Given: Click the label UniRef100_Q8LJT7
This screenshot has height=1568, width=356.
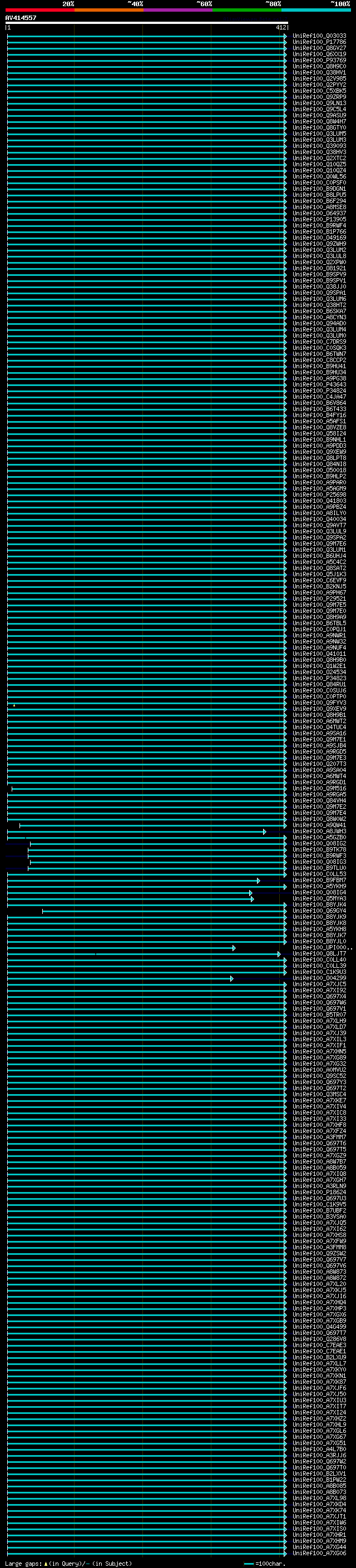Looking at the screenshot, I should (x=319, y=953).
